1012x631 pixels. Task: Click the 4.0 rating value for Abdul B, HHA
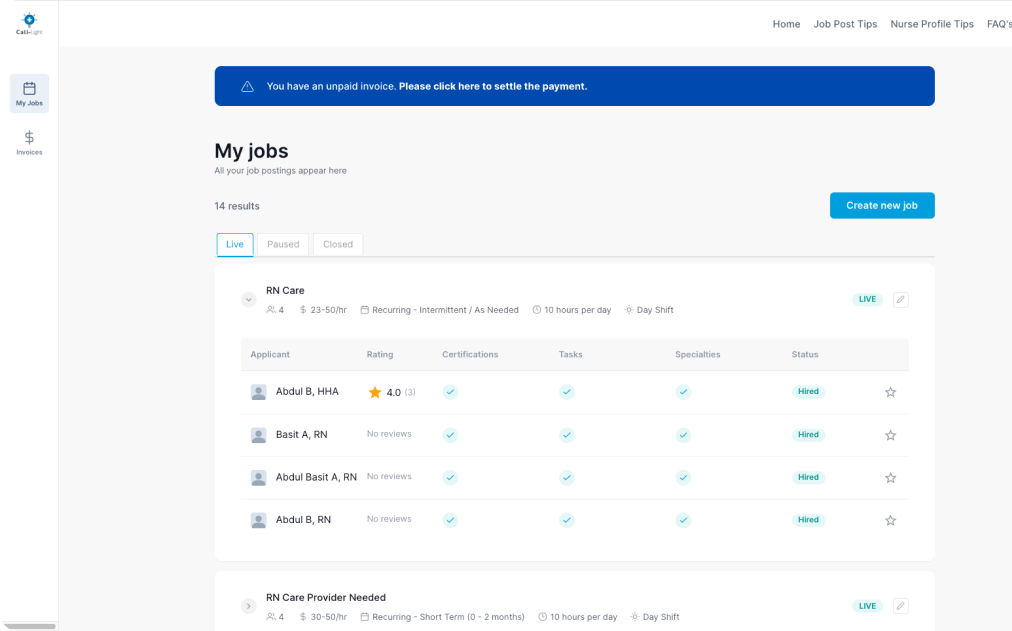coord(394,392)
